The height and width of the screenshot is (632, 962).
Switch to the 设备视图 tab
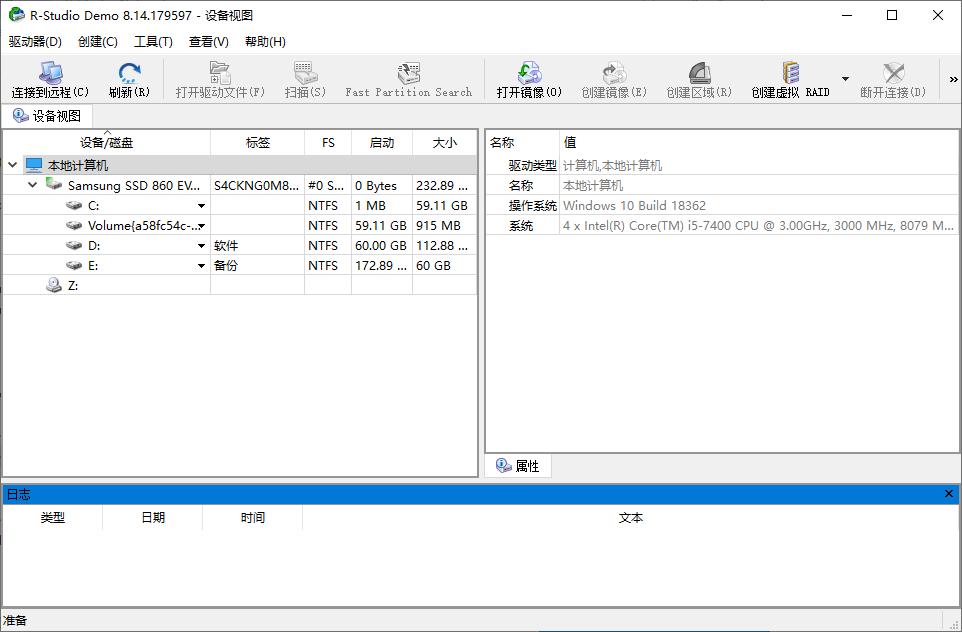47,116
